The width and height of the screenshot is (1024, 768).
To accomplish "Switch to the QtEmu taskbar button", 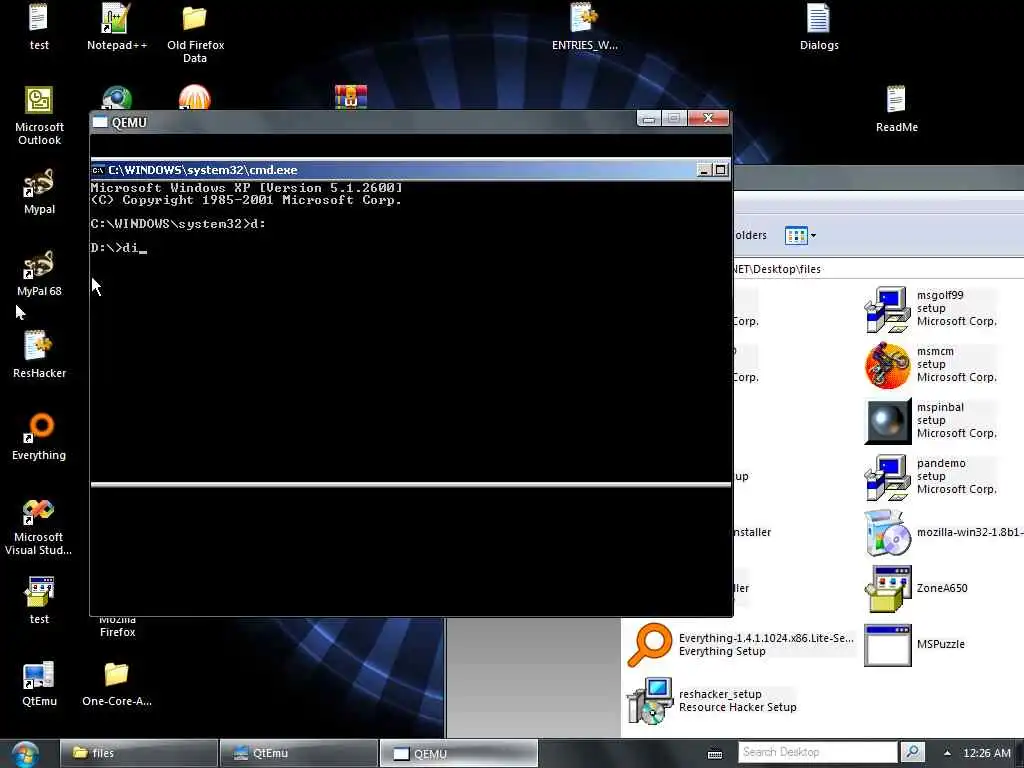I will [298, 753].
